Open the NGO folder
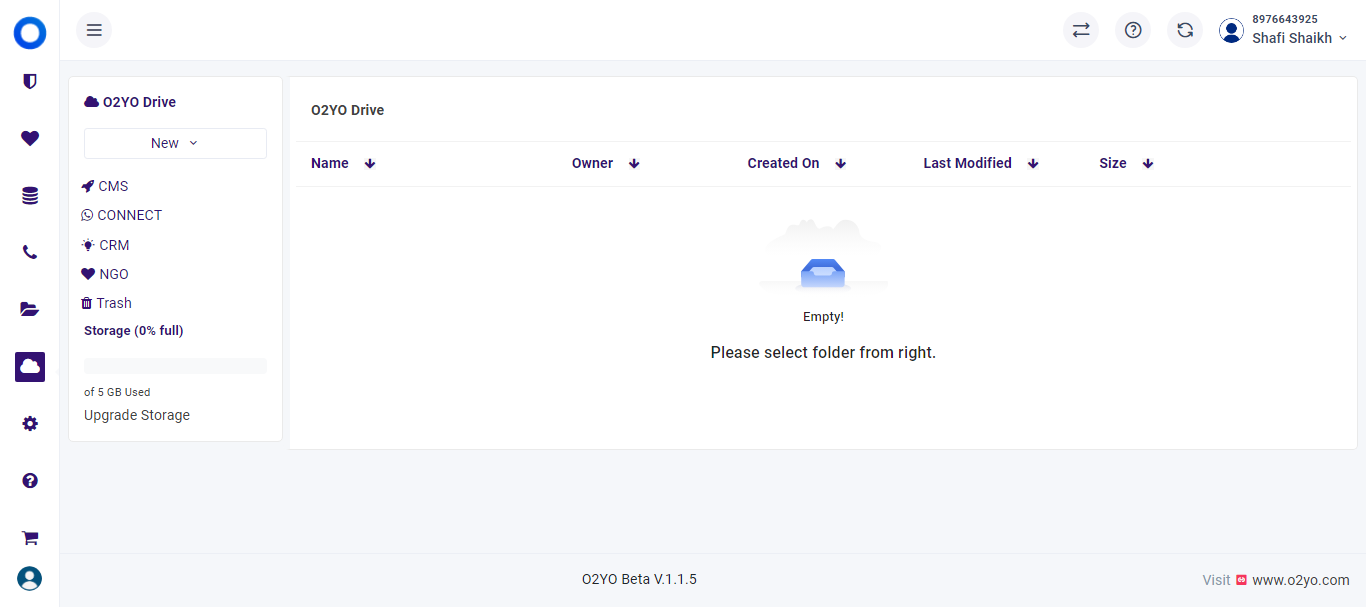This screenshot has height=607, width=1366. tap(105, 274)
